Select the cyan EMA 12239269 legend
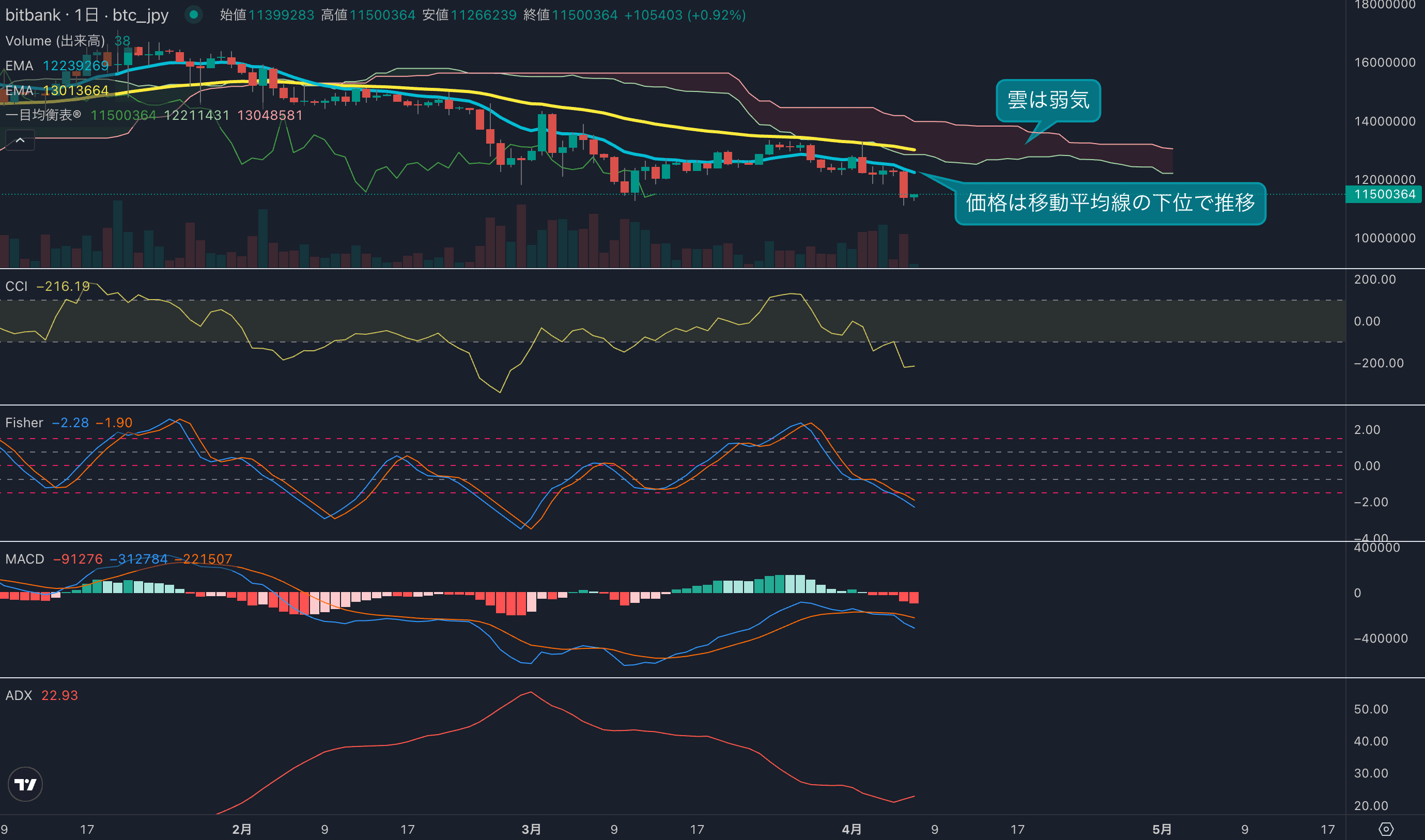The width and height of the screenshot is (1425, 840). pyautogui.click(x=57, y=66)
